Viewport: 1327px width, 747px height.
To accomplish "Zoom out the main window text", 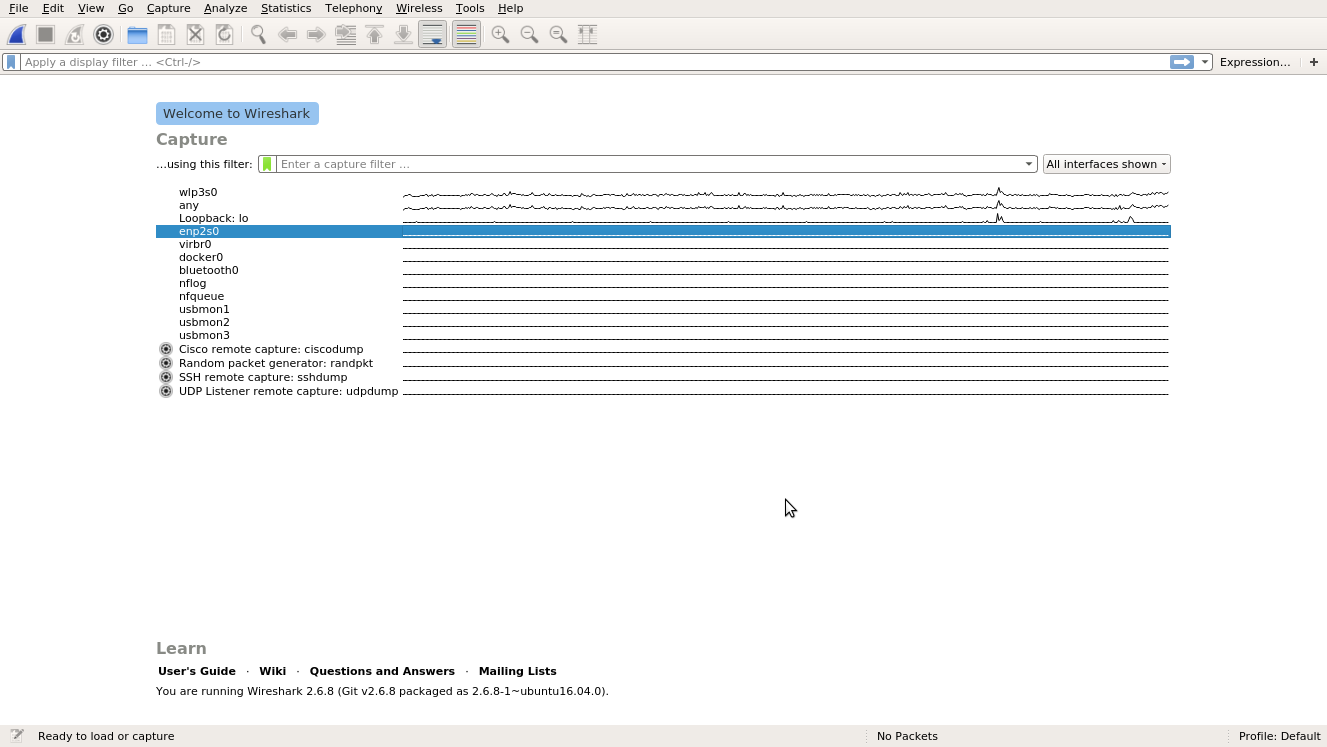I will (x=529, y=35).
